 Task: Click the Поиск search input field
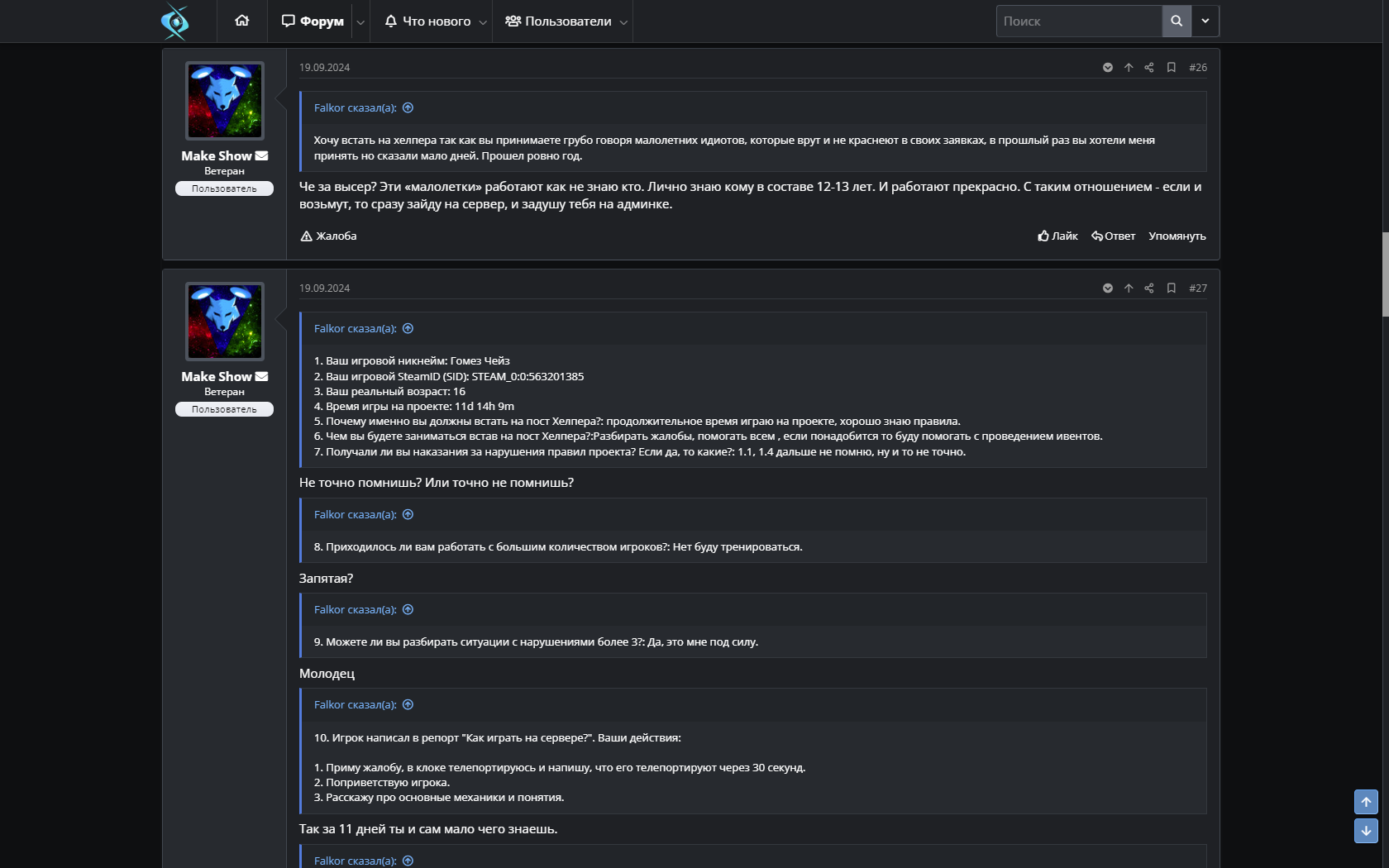tap(1078, 21)
